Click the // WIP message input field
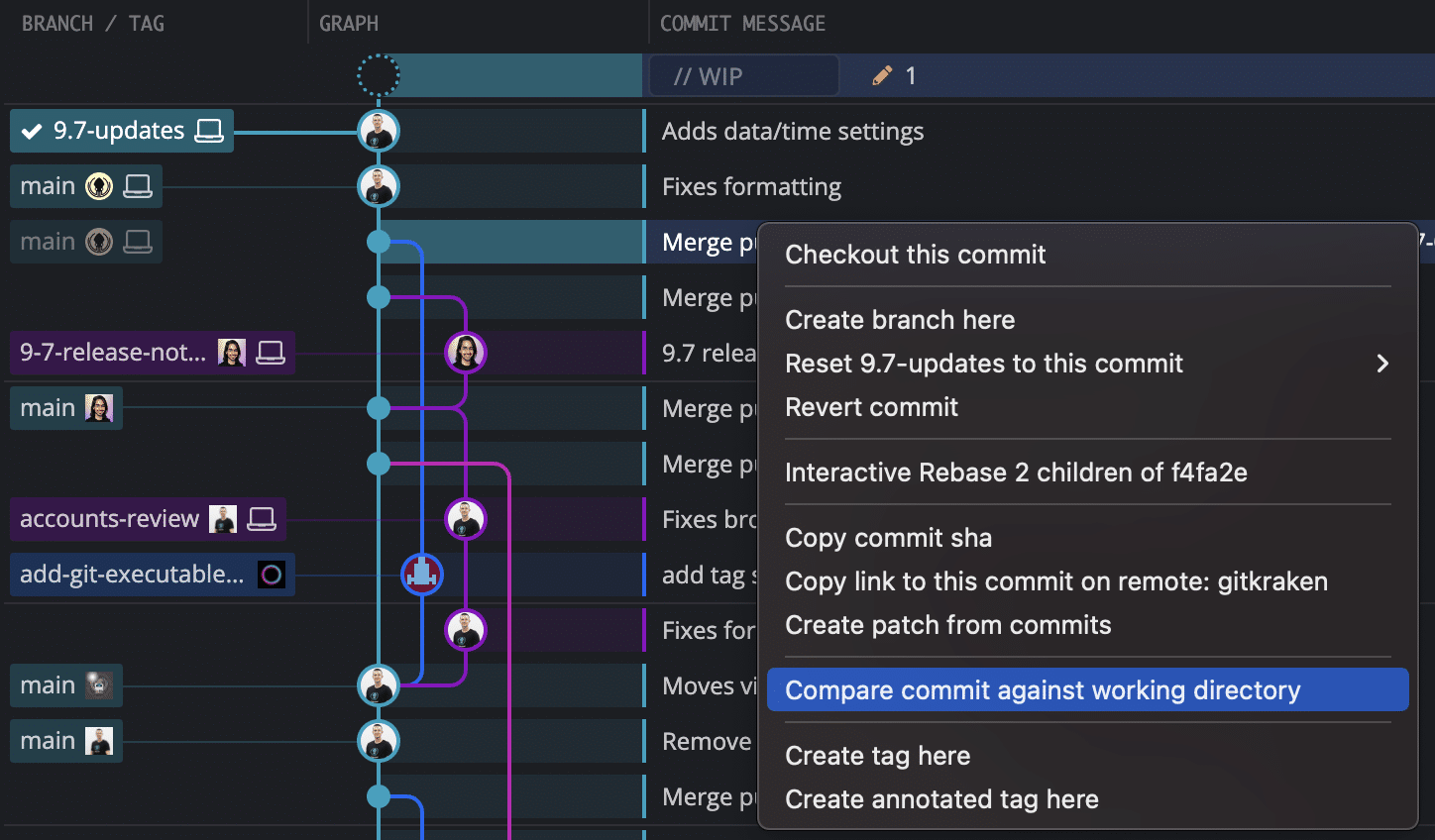This screenshot has width=1435, height=840. (743, 76)
